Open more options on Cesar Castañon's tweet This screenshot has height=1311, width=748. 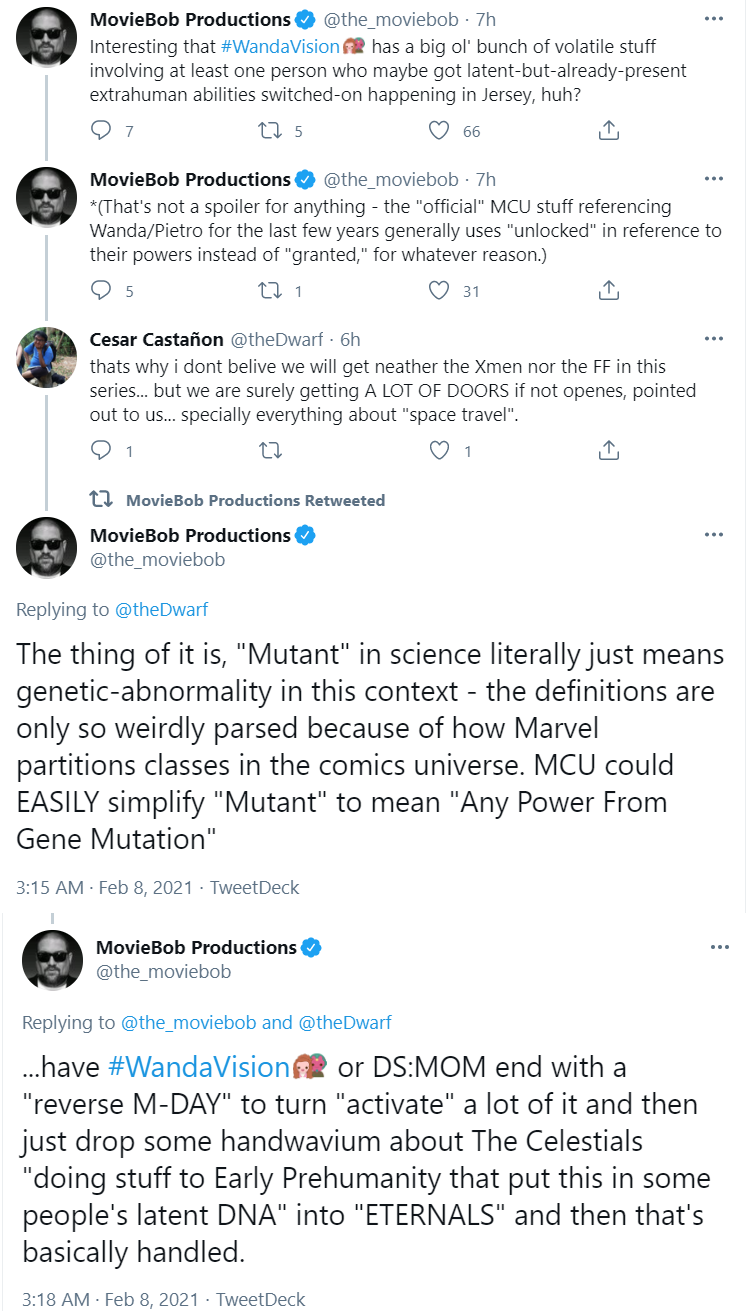(x=713, y=339)
